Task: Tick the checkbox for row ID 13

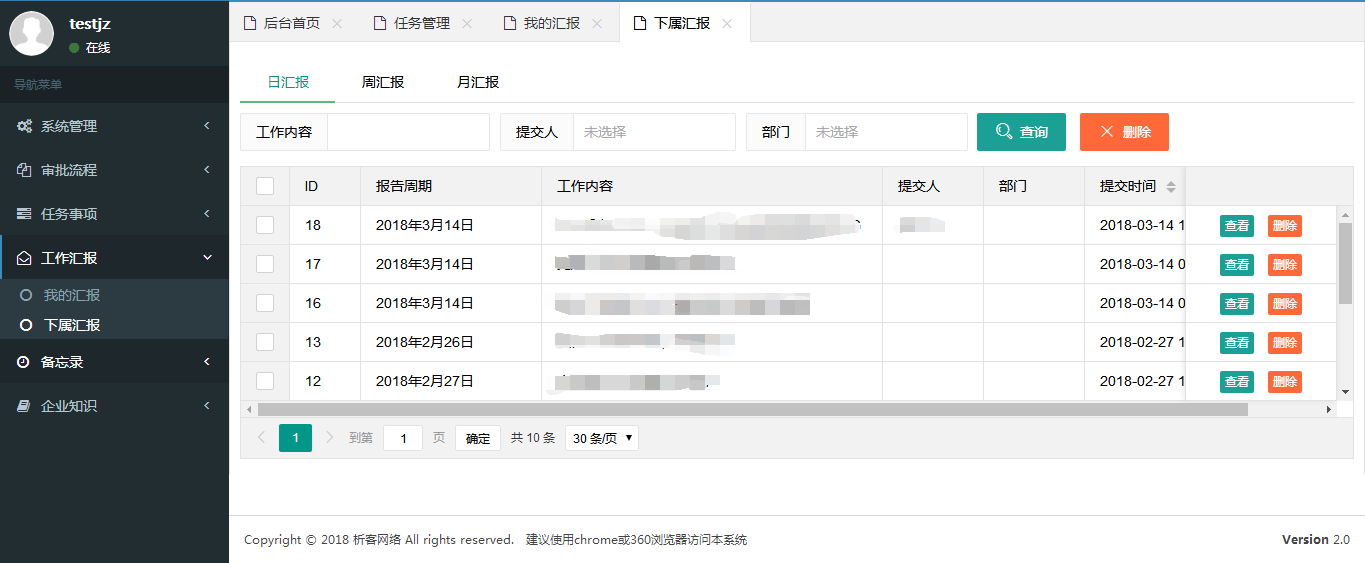Action: (x=265, y=342)
